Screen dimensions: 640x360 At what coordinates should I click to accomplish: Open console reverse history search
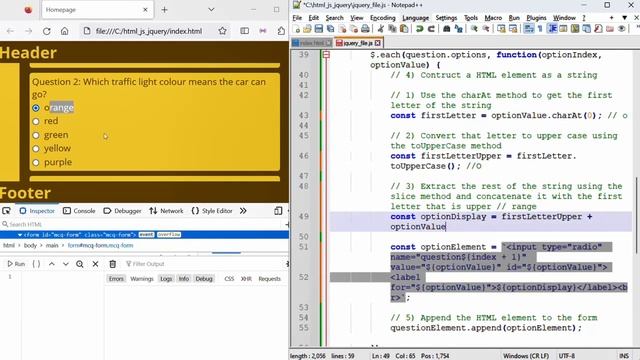click(x=80, y=264)
